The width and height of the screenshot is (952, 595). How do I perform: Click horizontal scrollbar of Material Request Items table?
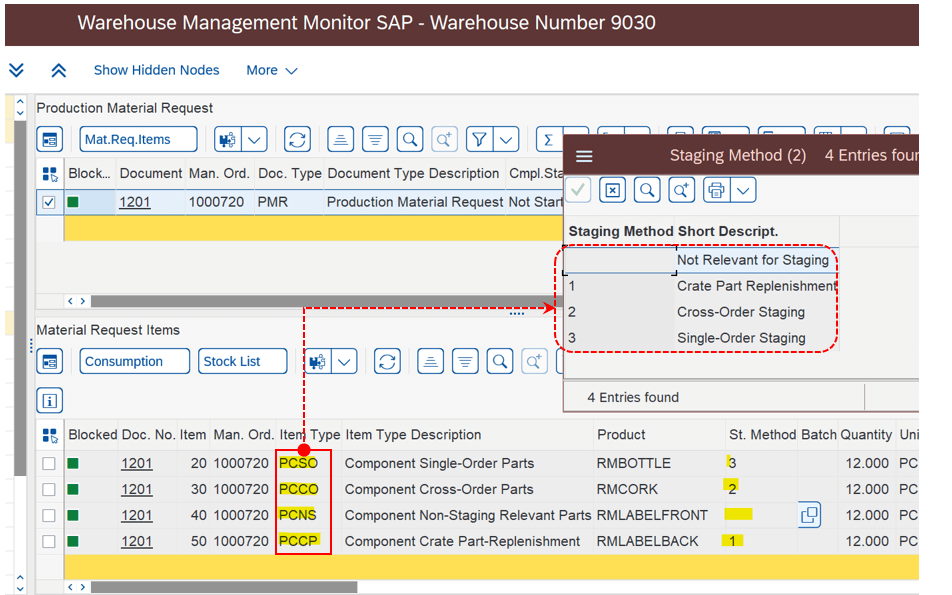point(224,587)
